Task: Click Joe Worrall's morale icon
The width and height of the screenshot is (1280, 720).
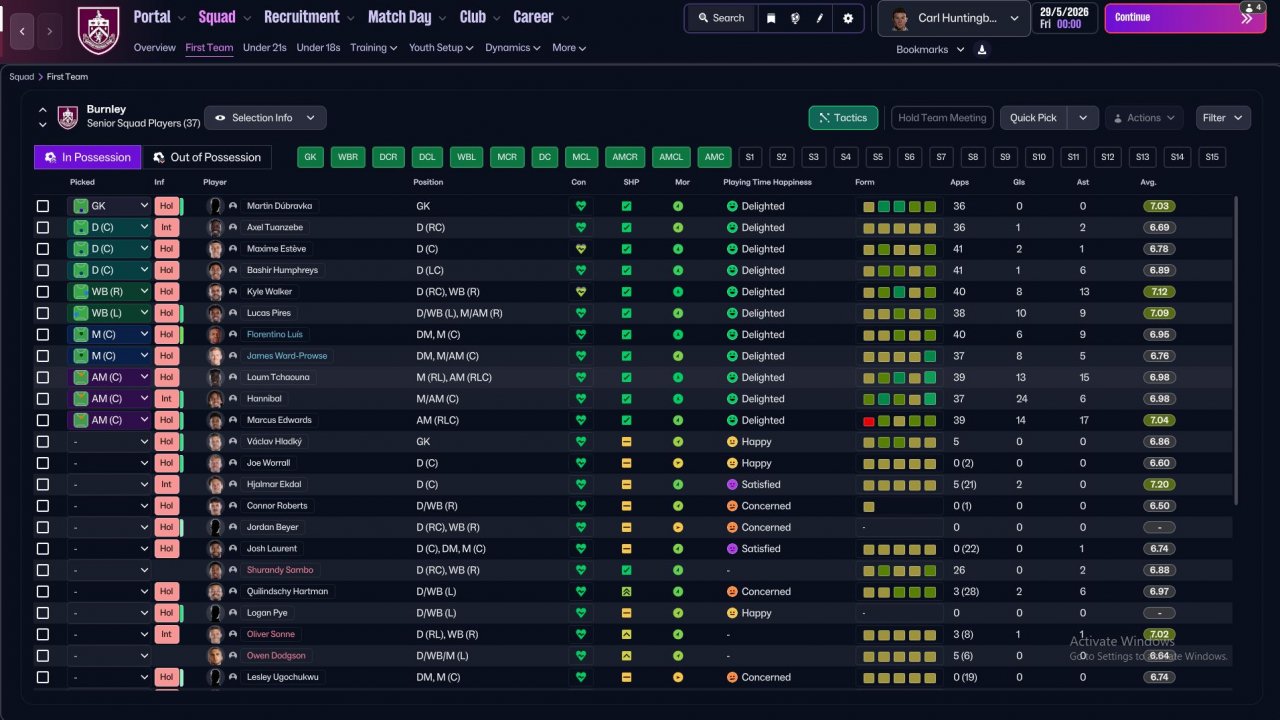Action: (678, 463)
